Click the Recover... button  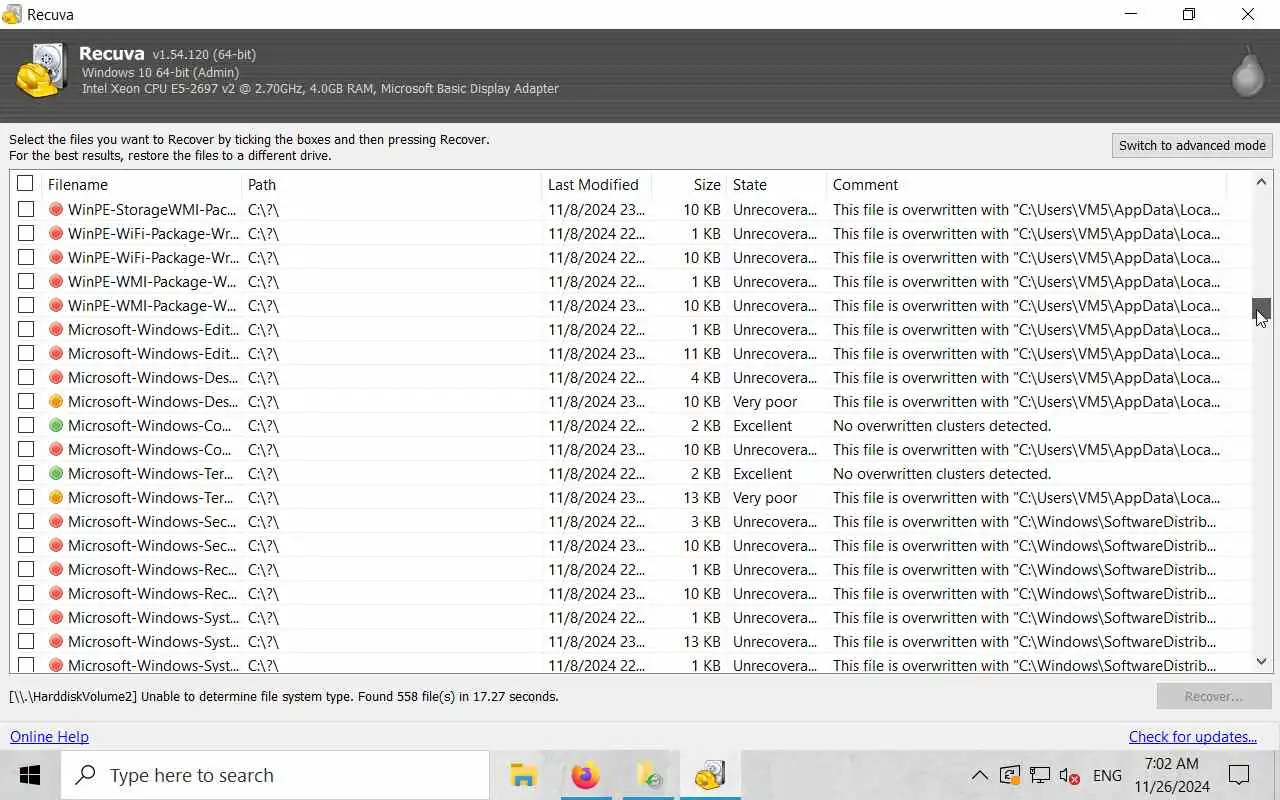(x=1214, y=696)
